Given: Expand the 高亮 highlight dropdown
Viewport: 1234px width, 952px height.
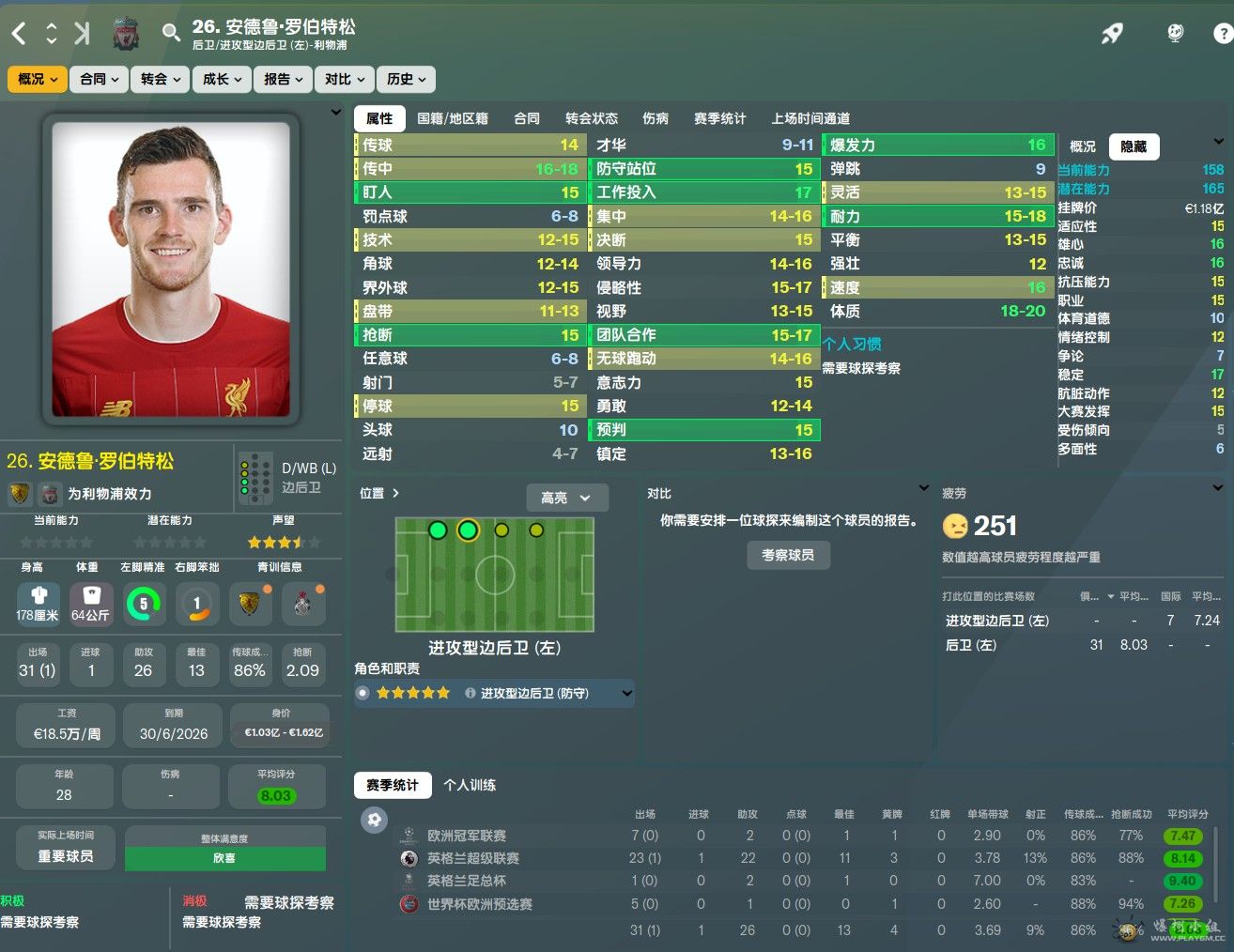Looking at the screenshot, I should 567,498.
